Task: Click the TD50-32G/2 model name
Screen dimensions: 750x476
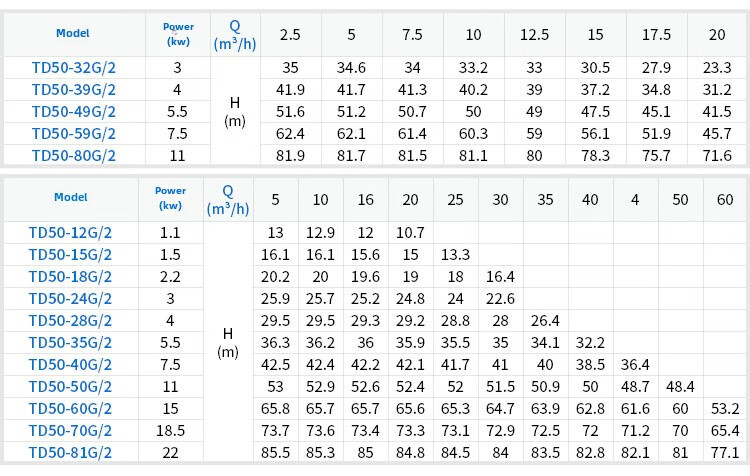Action: [73, 68]
